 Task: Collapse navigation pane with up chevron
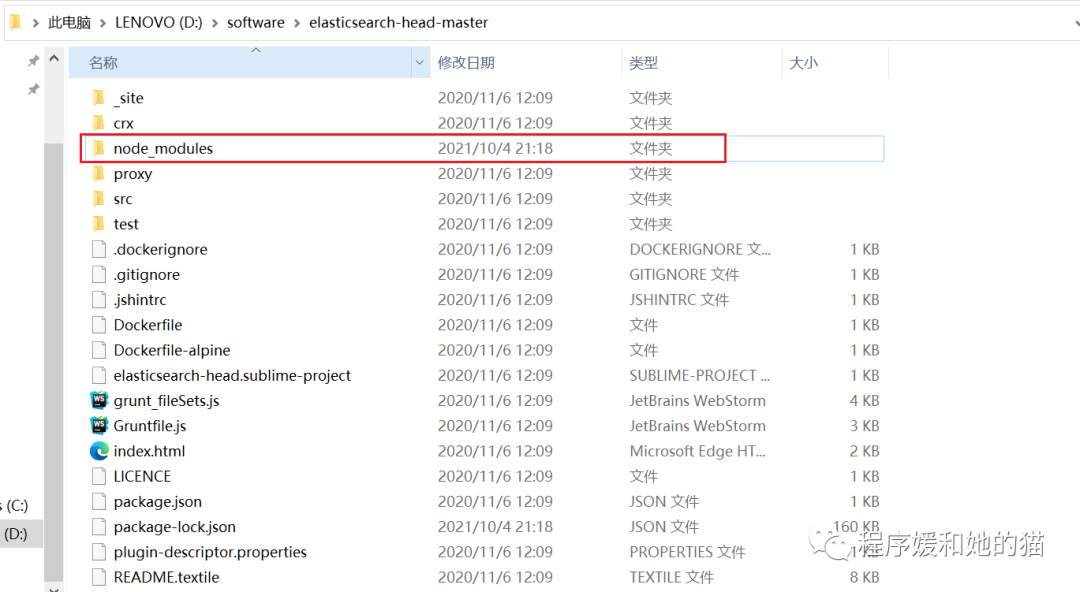54,59
